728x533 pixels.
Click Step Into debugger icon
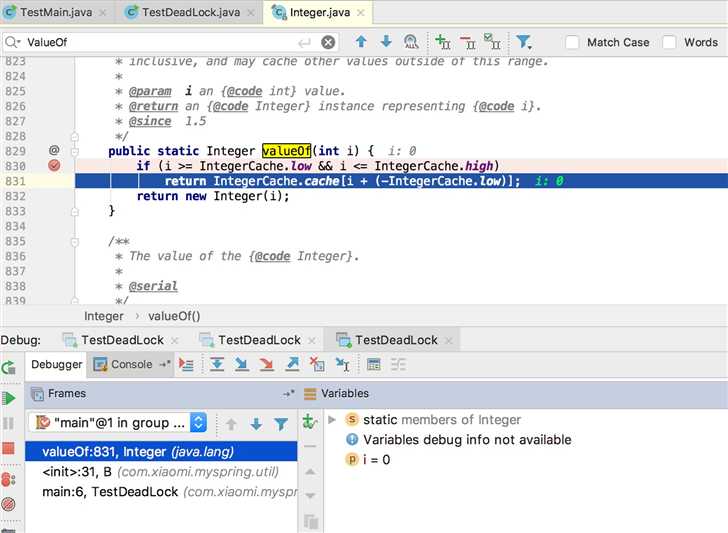coord(241,364)
